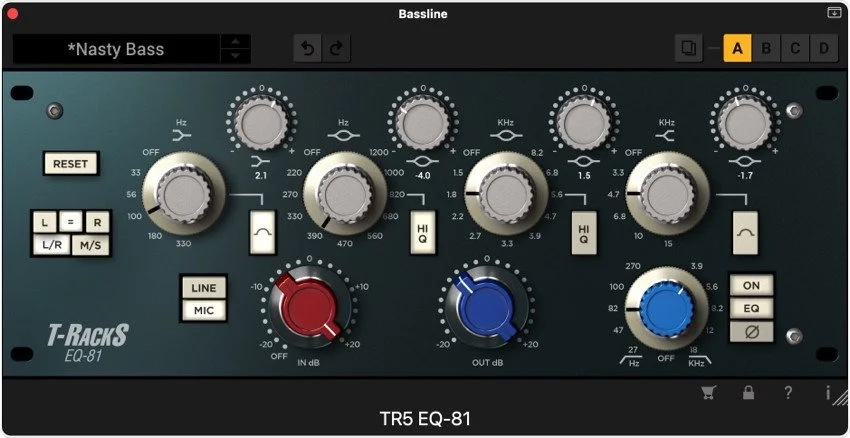Select the L channel button
Screen dimensions: 850x438
pos(44,222)
